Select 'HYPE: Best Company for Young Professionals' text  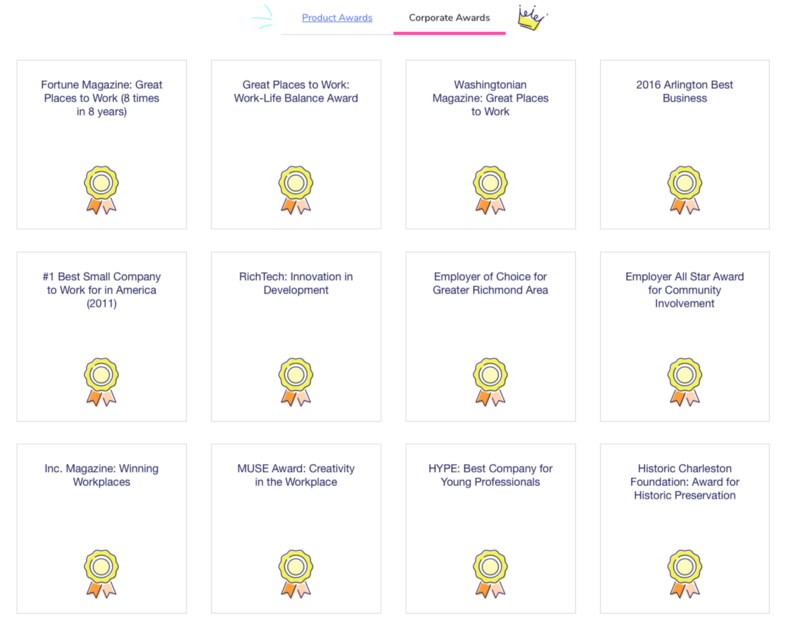pos(490,475)
